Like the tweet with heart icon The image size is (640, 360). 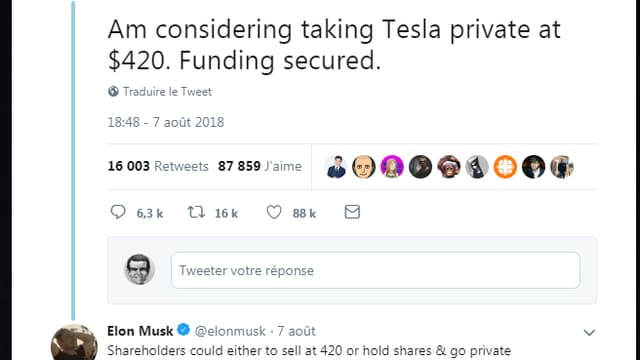click(274, 212)
